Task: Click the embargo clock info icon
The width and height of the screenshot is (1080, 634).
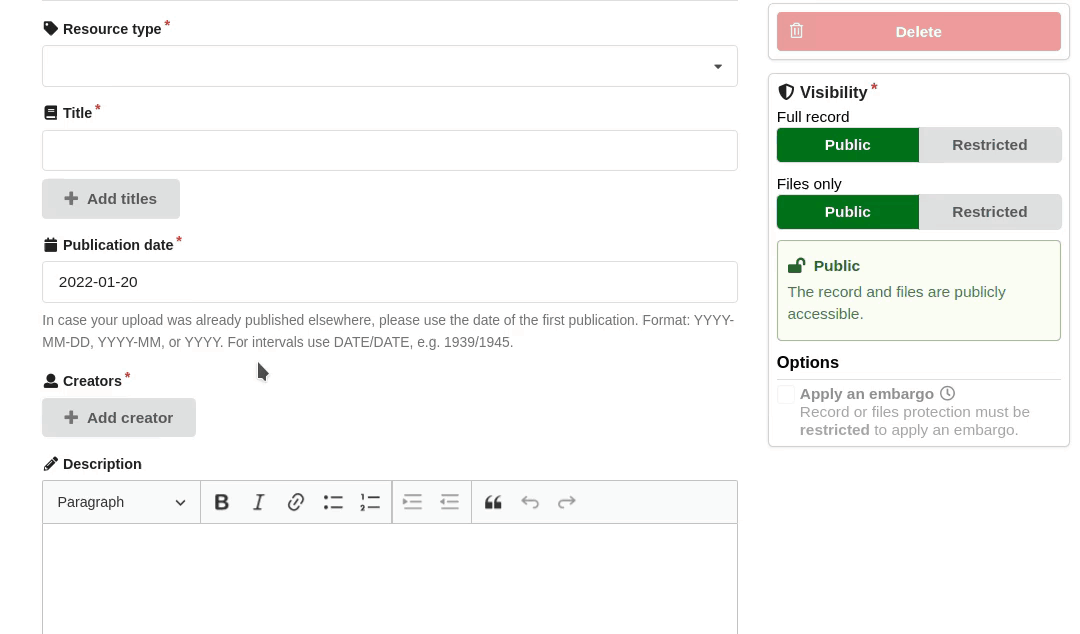Action: tap(948, 393)
